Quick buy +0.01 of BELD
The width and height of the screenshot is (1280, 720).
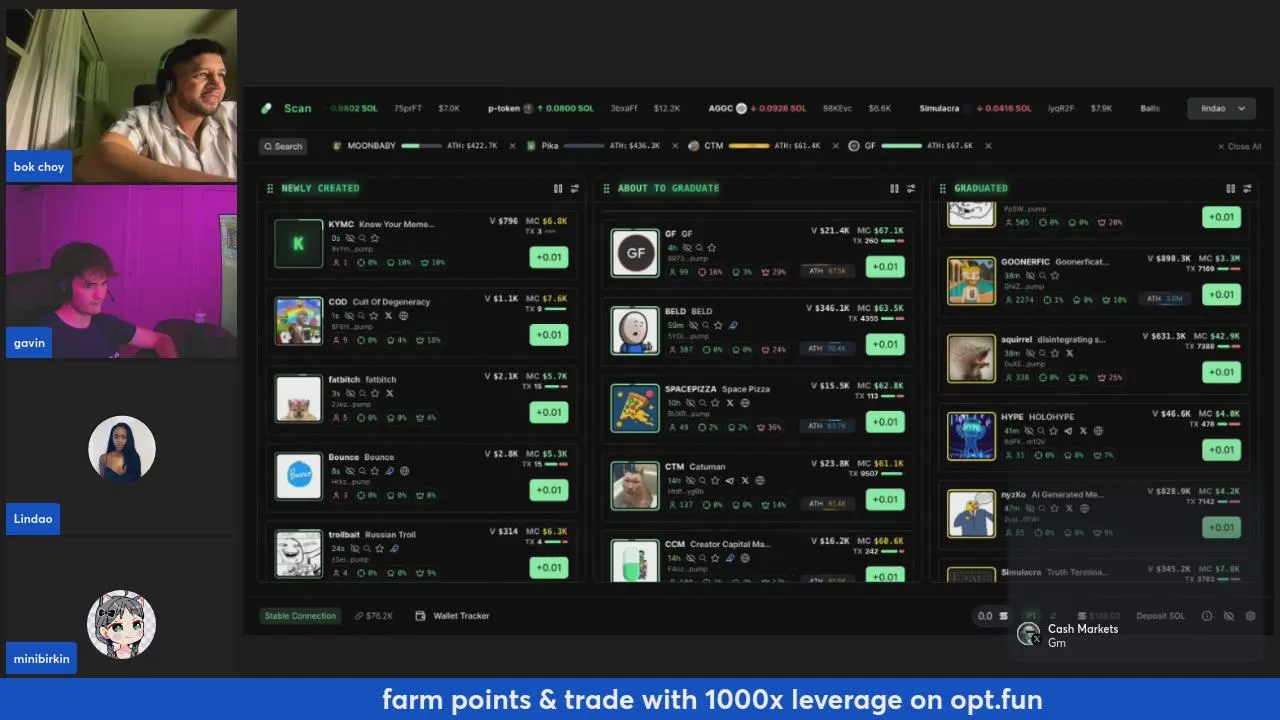(885, 344)
